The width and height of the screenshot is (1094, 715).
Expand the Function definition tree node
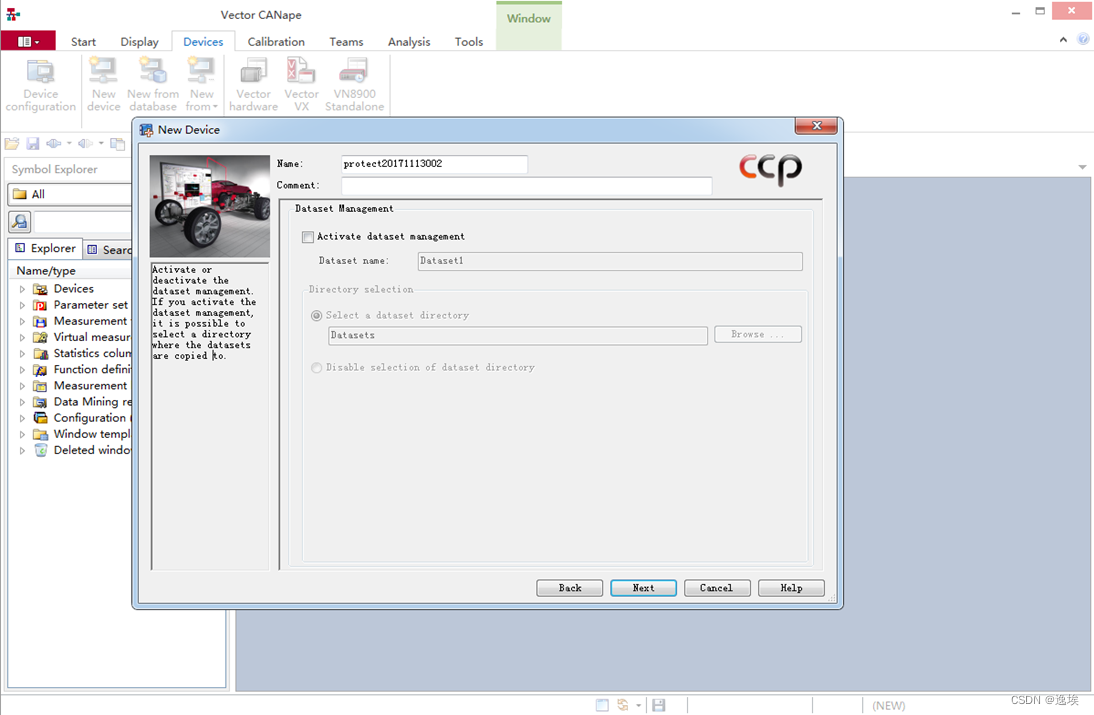click(x=22, y=370)
